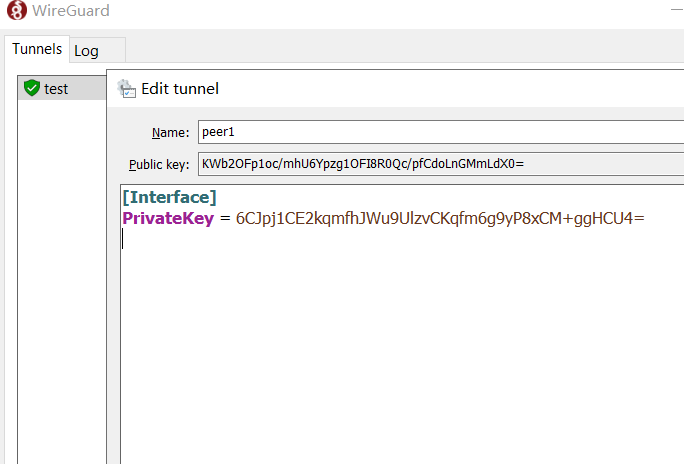Click the green shield icon beside test

tap(32, 88)
